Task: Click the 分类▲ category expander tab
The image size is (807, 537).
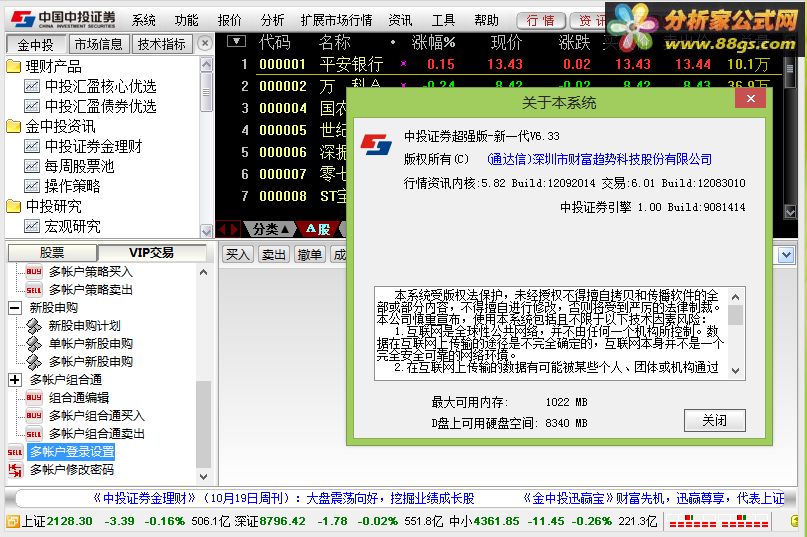Action: [x=270, y=229]
